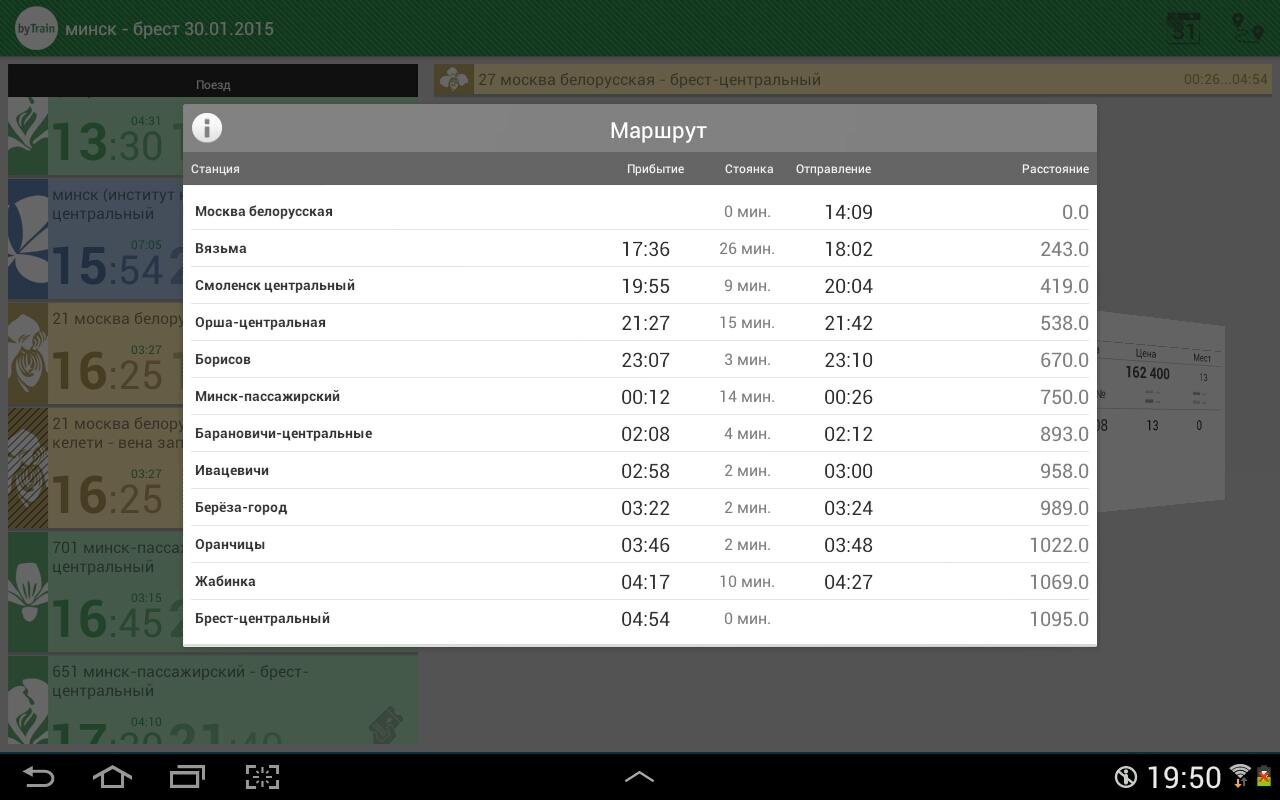
Task: Tap the byTrain app logo
Action: [x=36, y=29]
